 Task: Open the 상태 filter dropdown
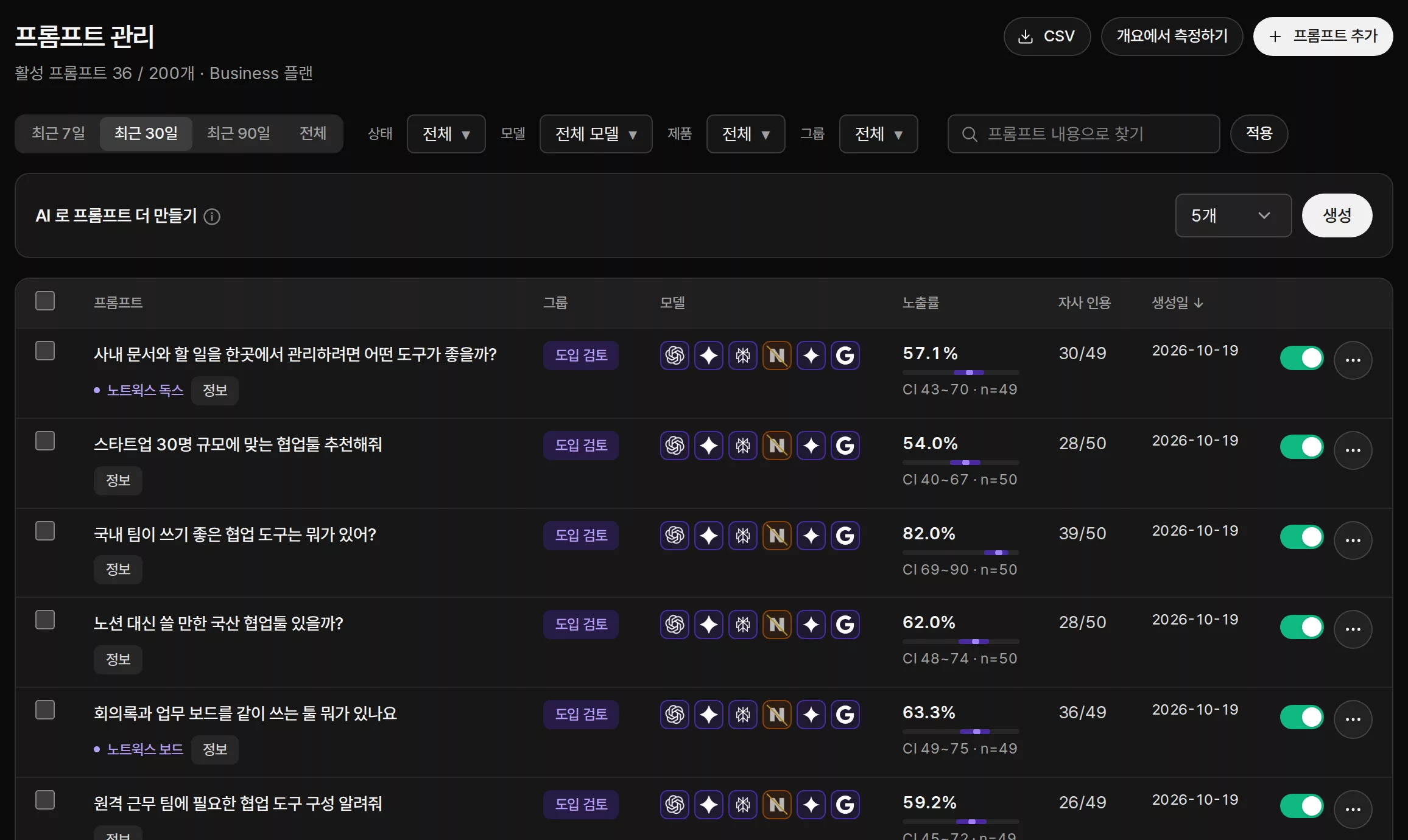click(x=446, y=134)
